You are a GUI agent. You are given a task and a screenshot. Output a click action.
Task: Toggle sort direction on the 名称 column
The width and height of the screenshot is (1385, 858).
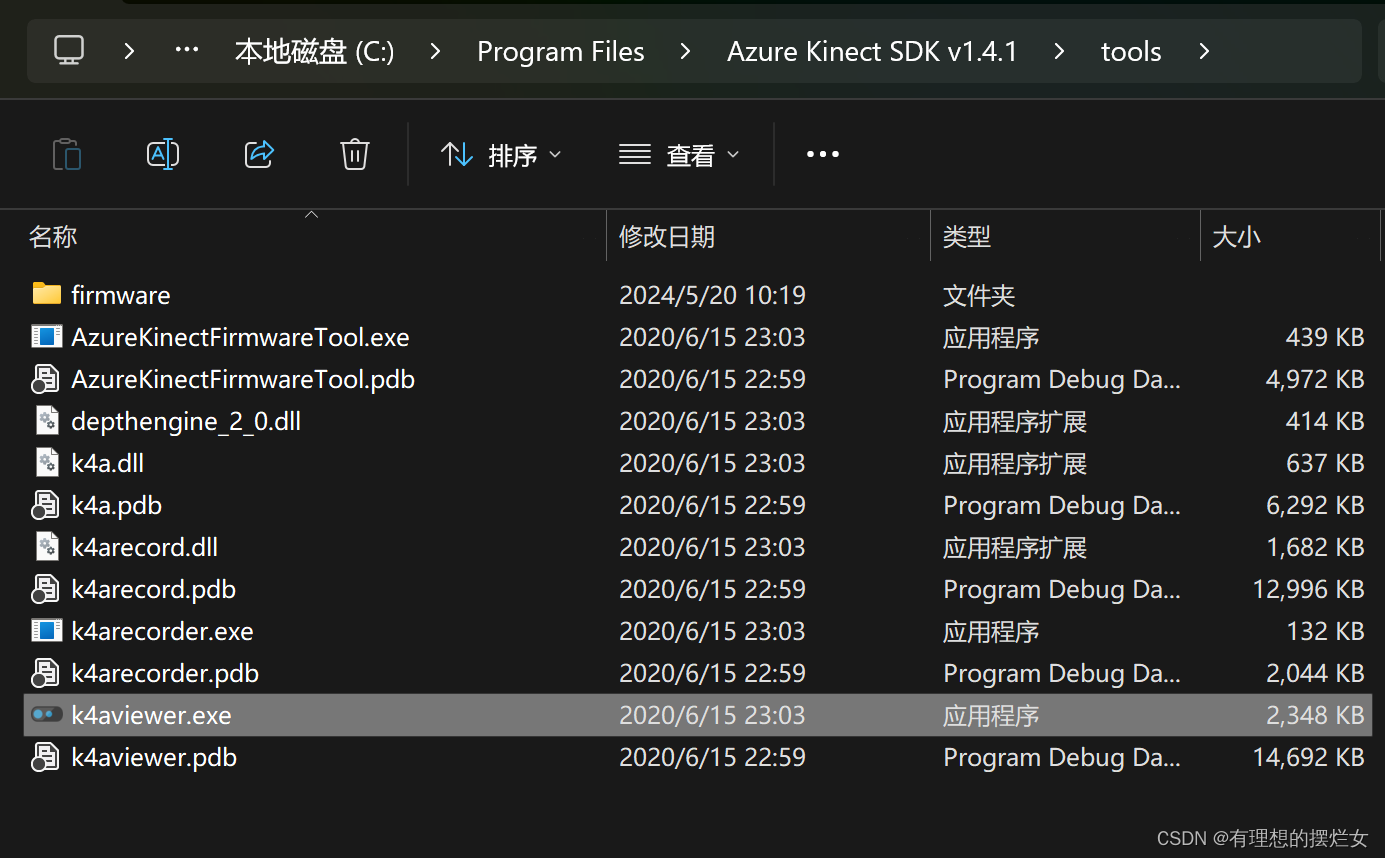click(x=52, y=236)
